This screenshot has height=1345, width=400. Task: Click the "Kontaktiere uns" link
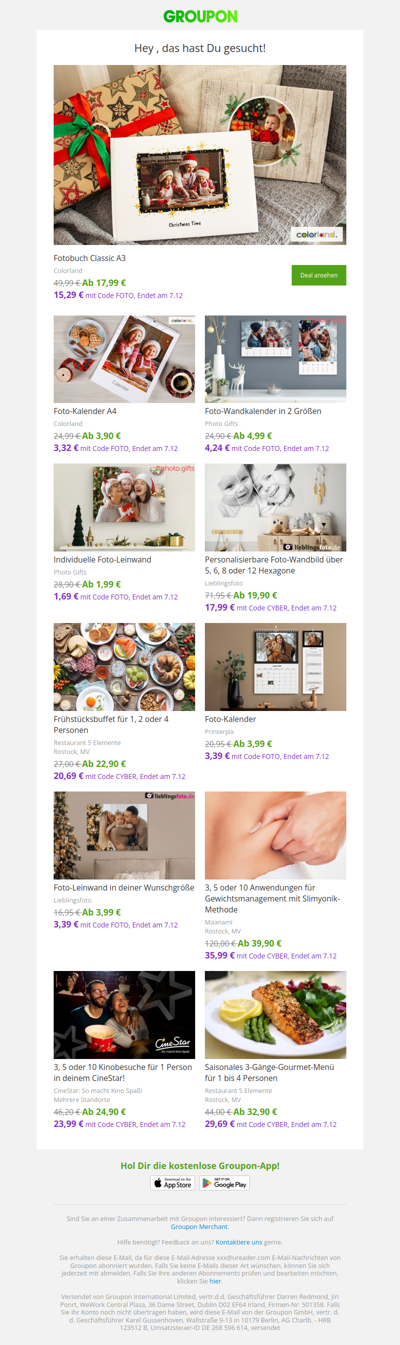click(238, 1241)
